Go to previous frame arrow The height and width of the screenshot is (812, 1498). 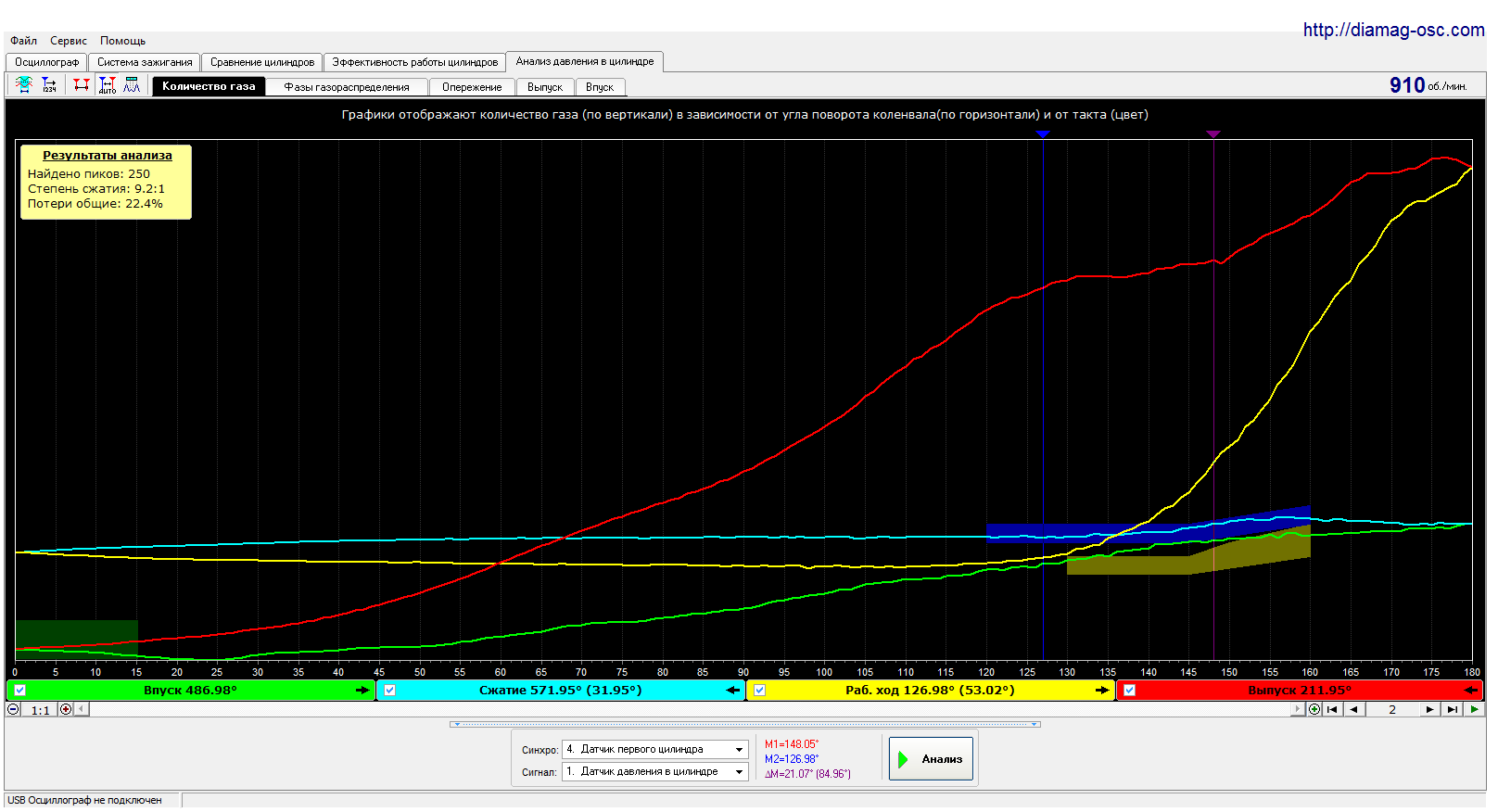pyautogui.click(x=1354, y=709)
